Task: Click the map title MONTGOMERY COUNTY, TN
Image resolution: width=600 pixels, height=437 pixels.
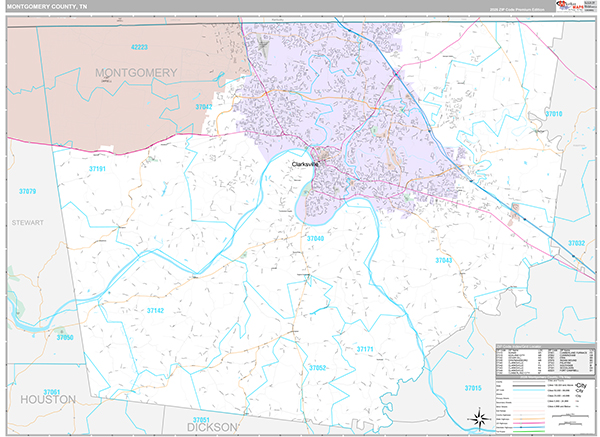Action: [x=46, y=7]
